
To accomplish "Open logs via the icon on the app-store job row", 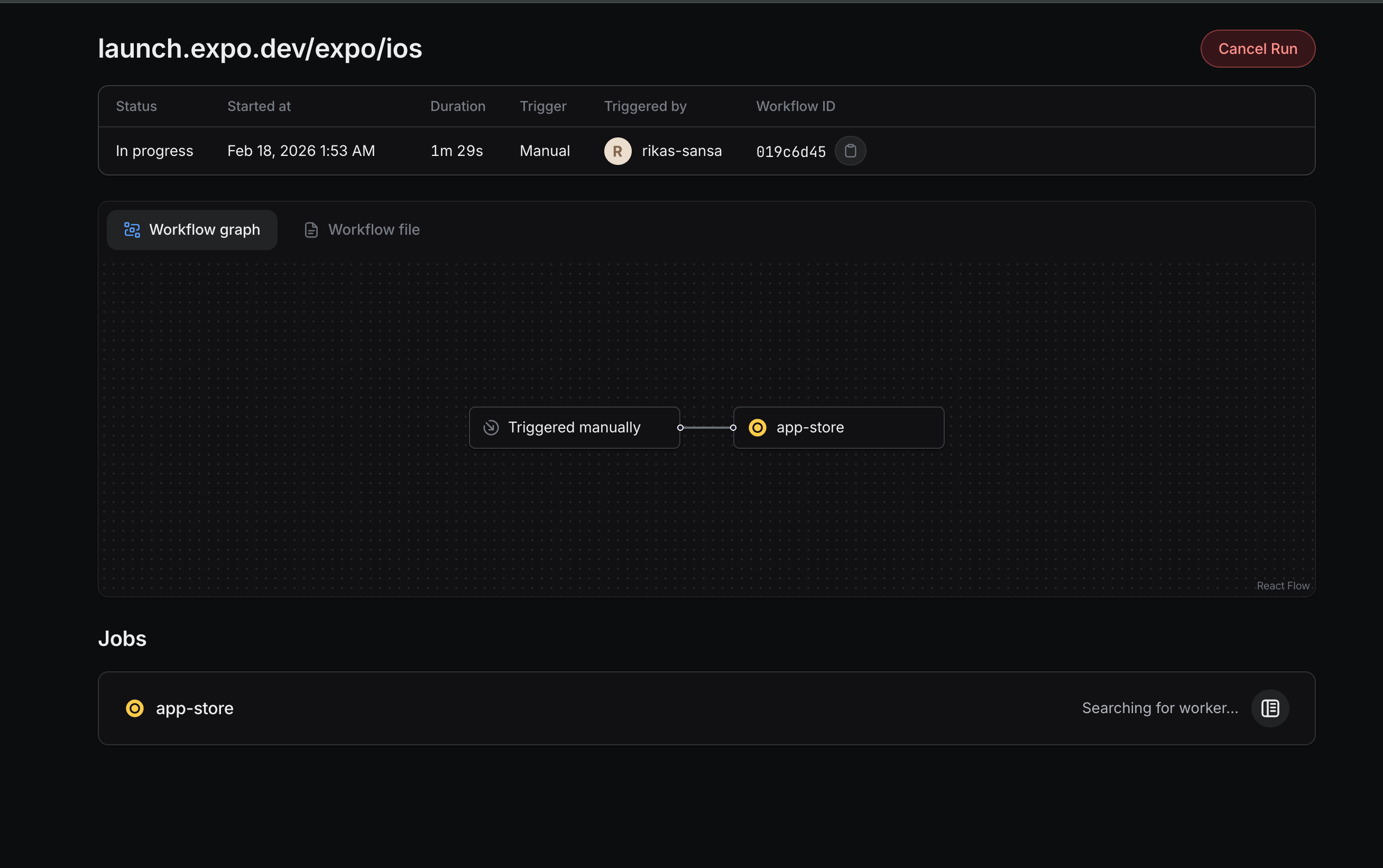I will point(1269,708).
